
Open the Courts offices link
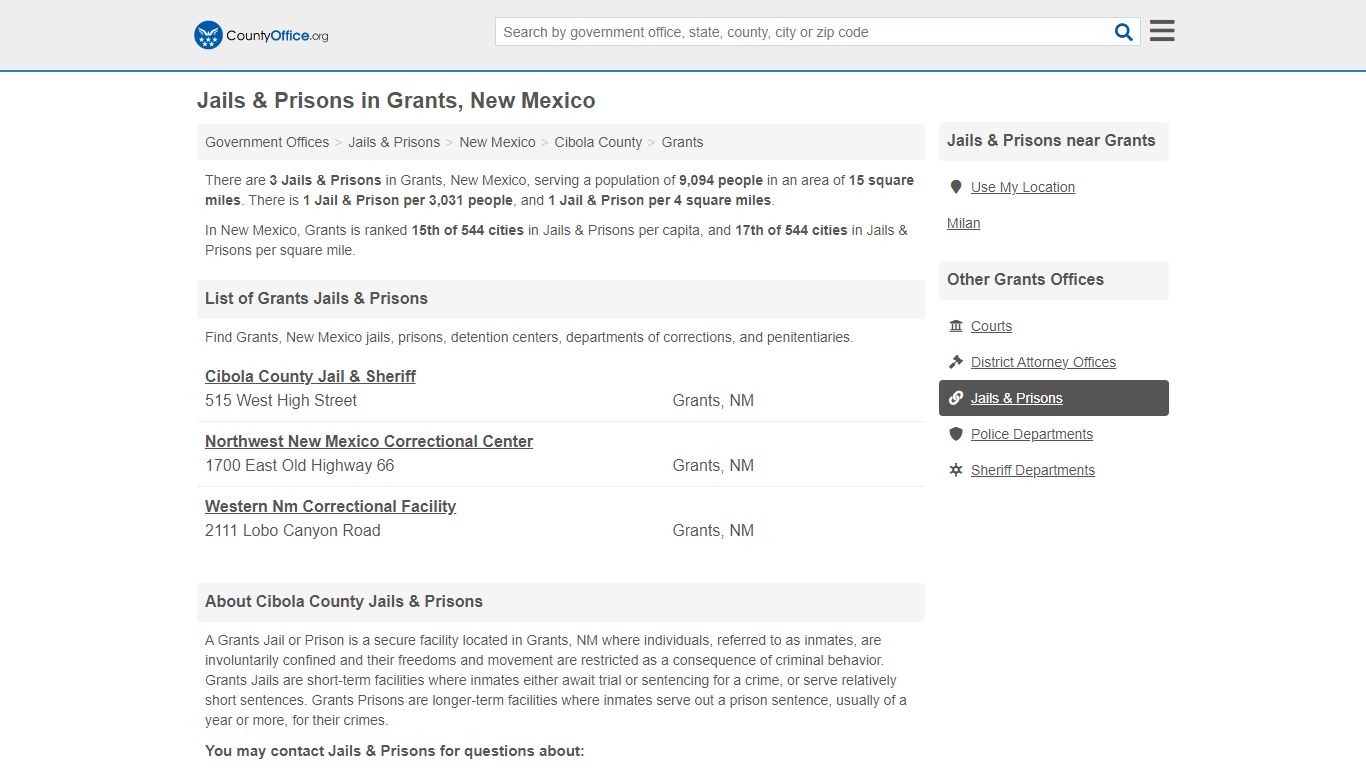click(x=991, y=326)
